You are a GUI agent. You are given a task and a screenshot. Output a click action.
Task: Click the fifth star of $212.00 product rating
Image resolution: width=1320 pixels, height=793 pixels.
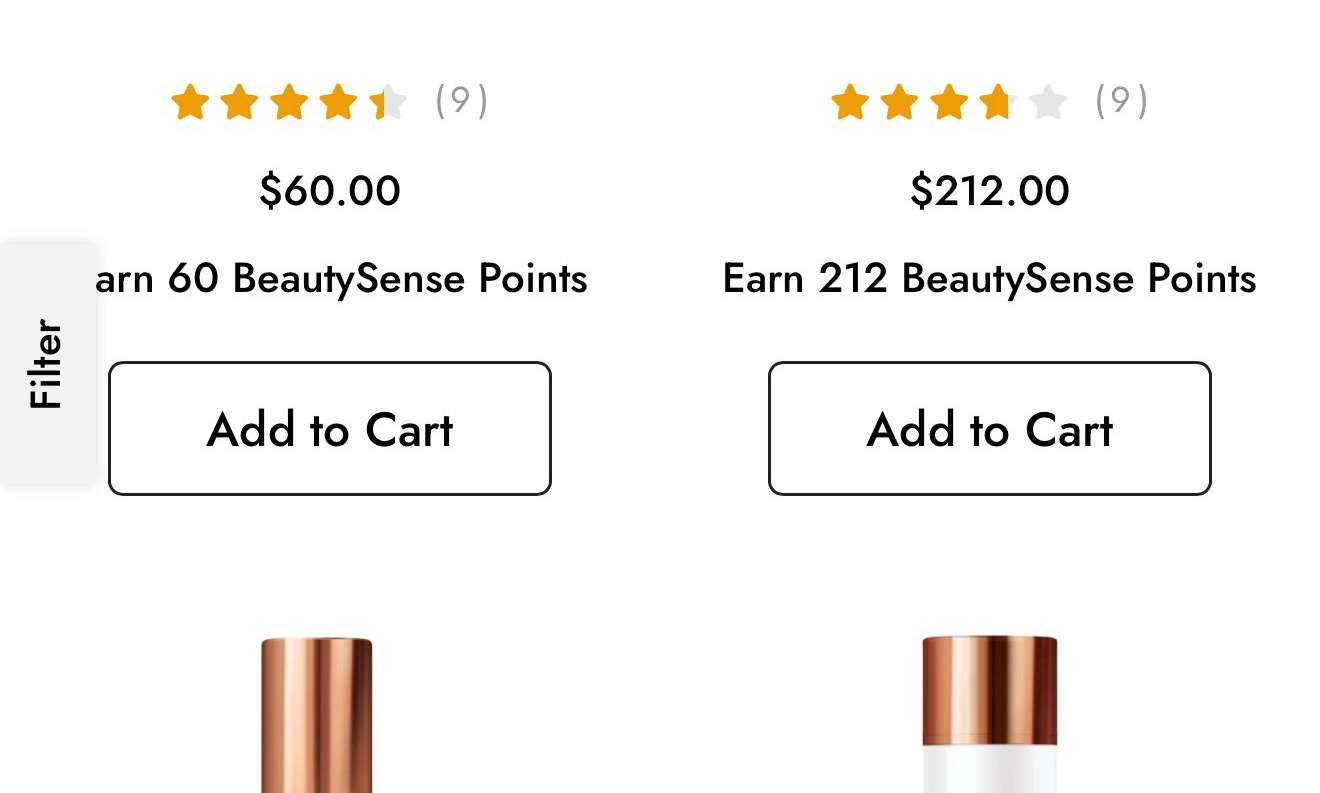click(1048, 102)
